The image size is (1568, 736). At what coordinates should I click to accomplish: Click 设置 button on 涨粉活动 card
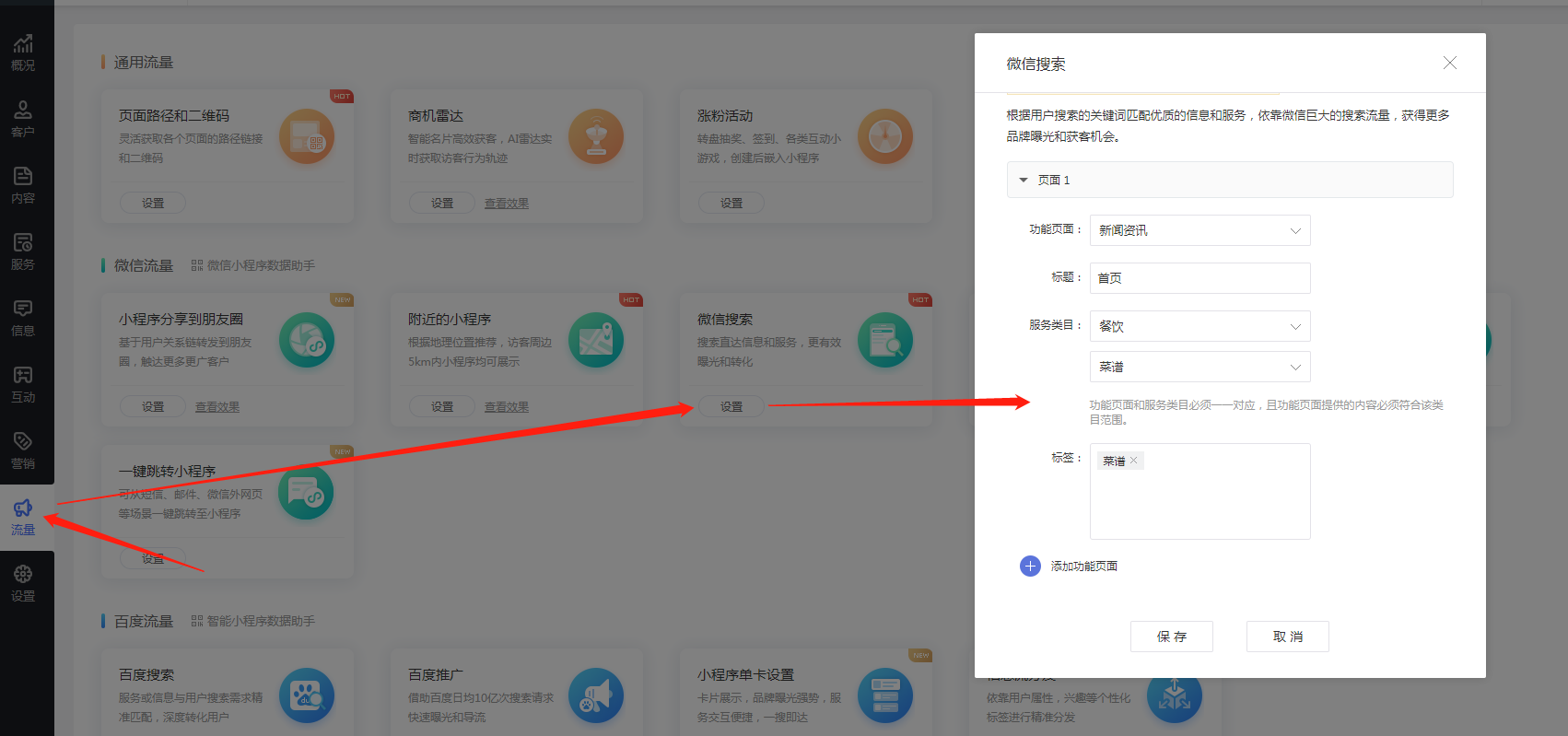pyautogui.click(x=731, y=203)
